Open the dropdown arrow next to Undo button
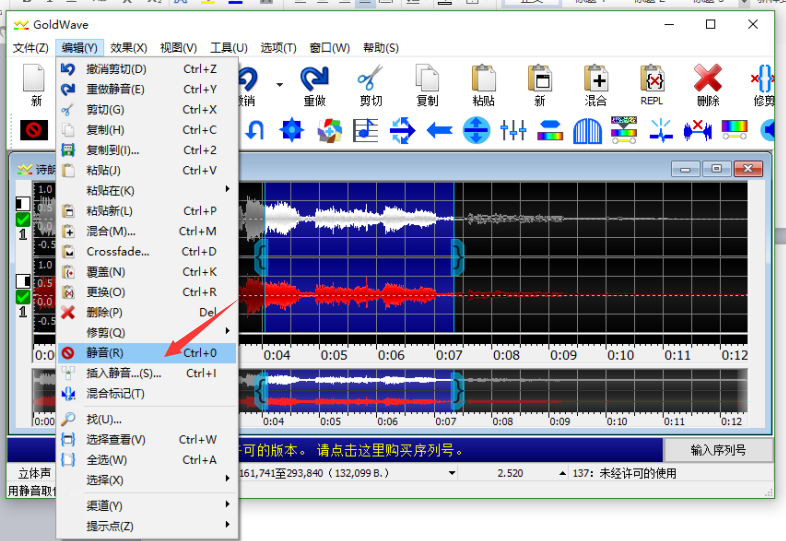This screenshot has width=786, height=541. 279,85
